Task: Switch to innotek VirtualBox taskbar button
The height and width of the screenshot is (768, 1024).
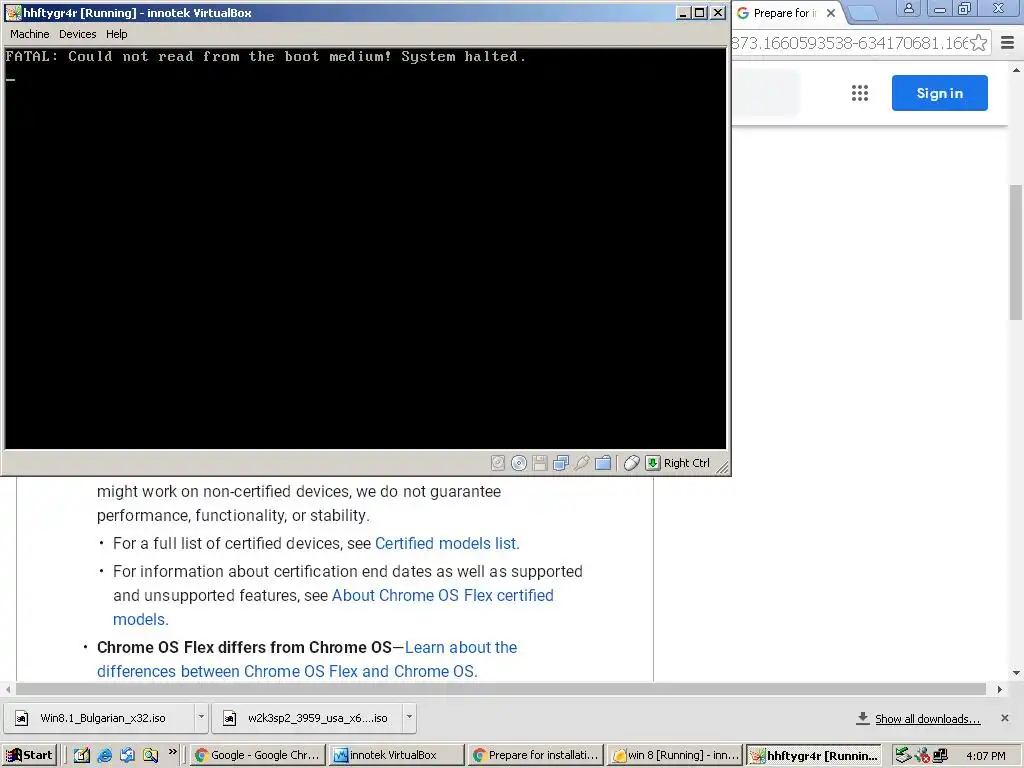Action: click(396, 755)
